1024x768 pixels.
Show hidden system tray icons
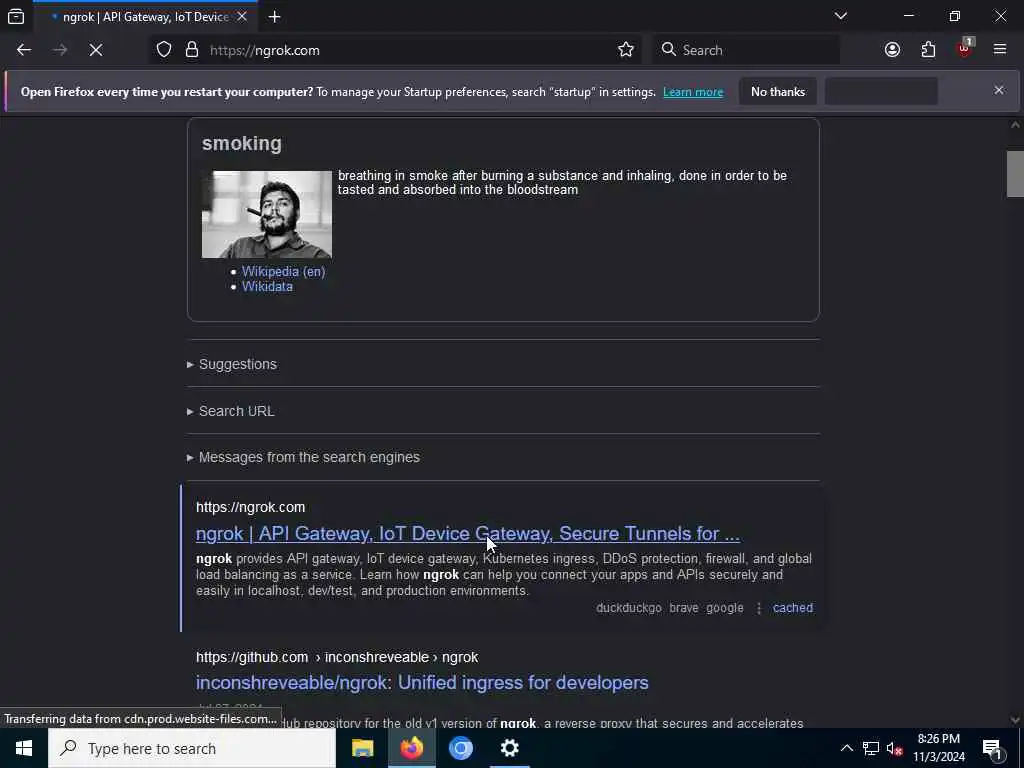846,748
